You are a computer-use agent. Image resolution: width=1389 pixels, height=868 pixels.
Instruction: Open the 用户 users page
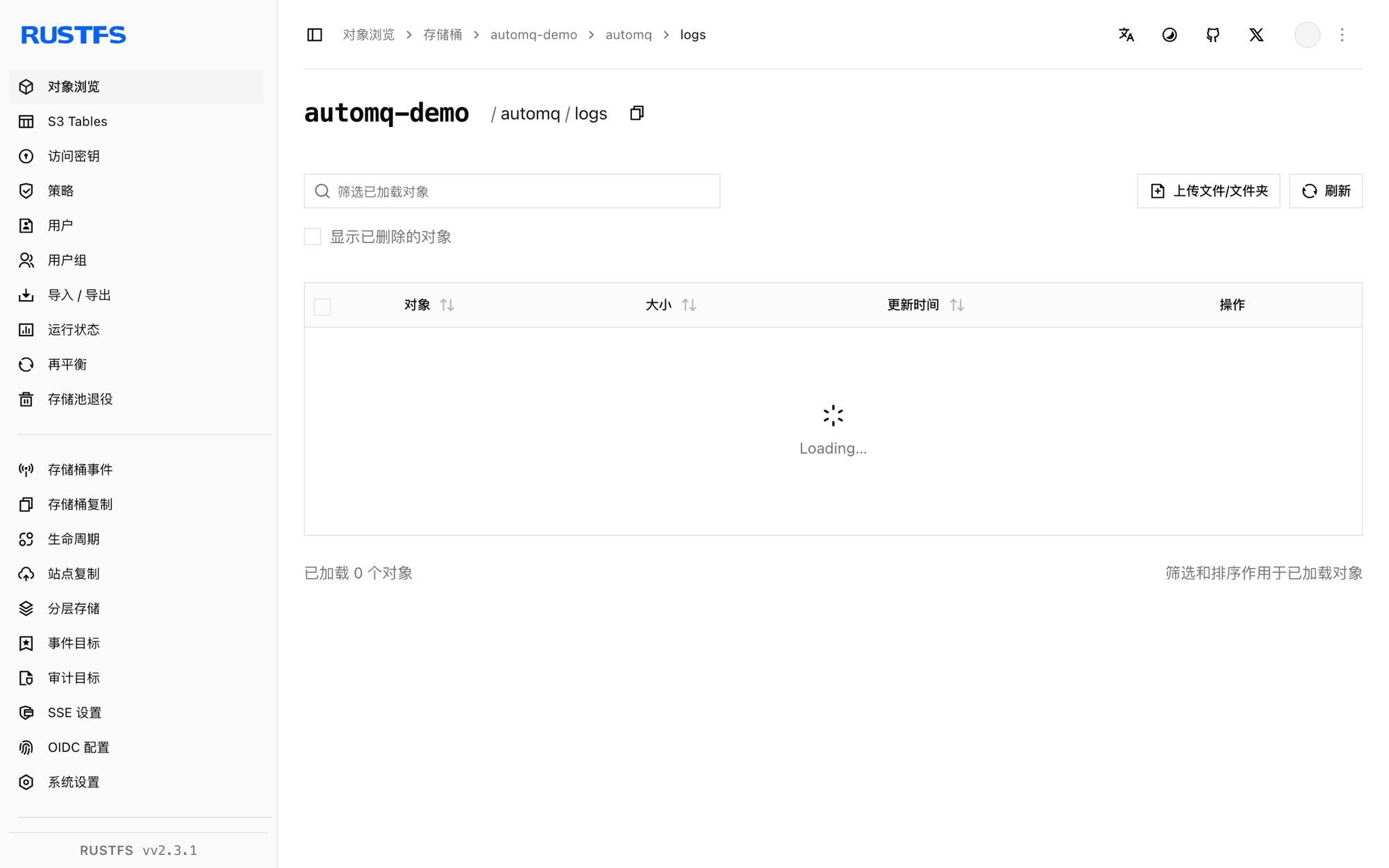click(136, 226)
